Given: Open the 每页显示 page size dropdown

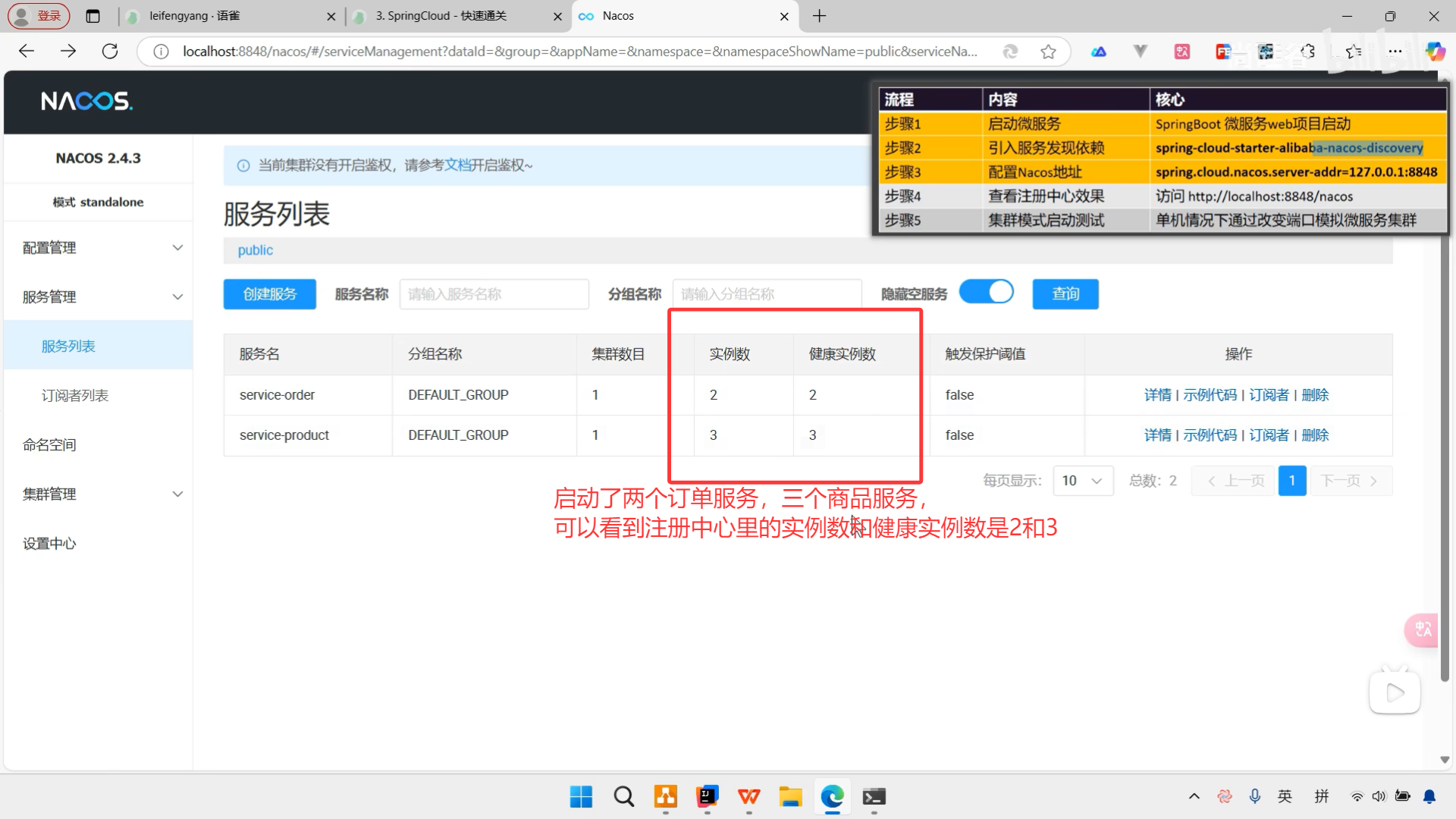Looking at the screenshot, I should 1083,480.
